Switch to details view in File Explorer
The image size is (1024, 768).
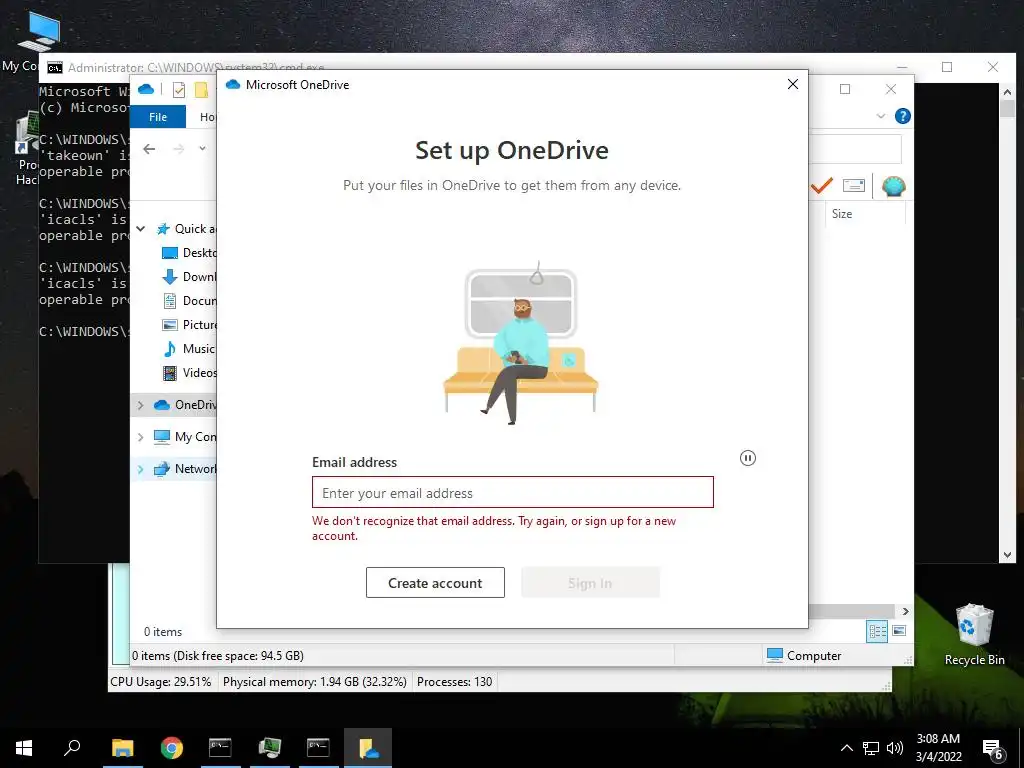click(877, 631)
